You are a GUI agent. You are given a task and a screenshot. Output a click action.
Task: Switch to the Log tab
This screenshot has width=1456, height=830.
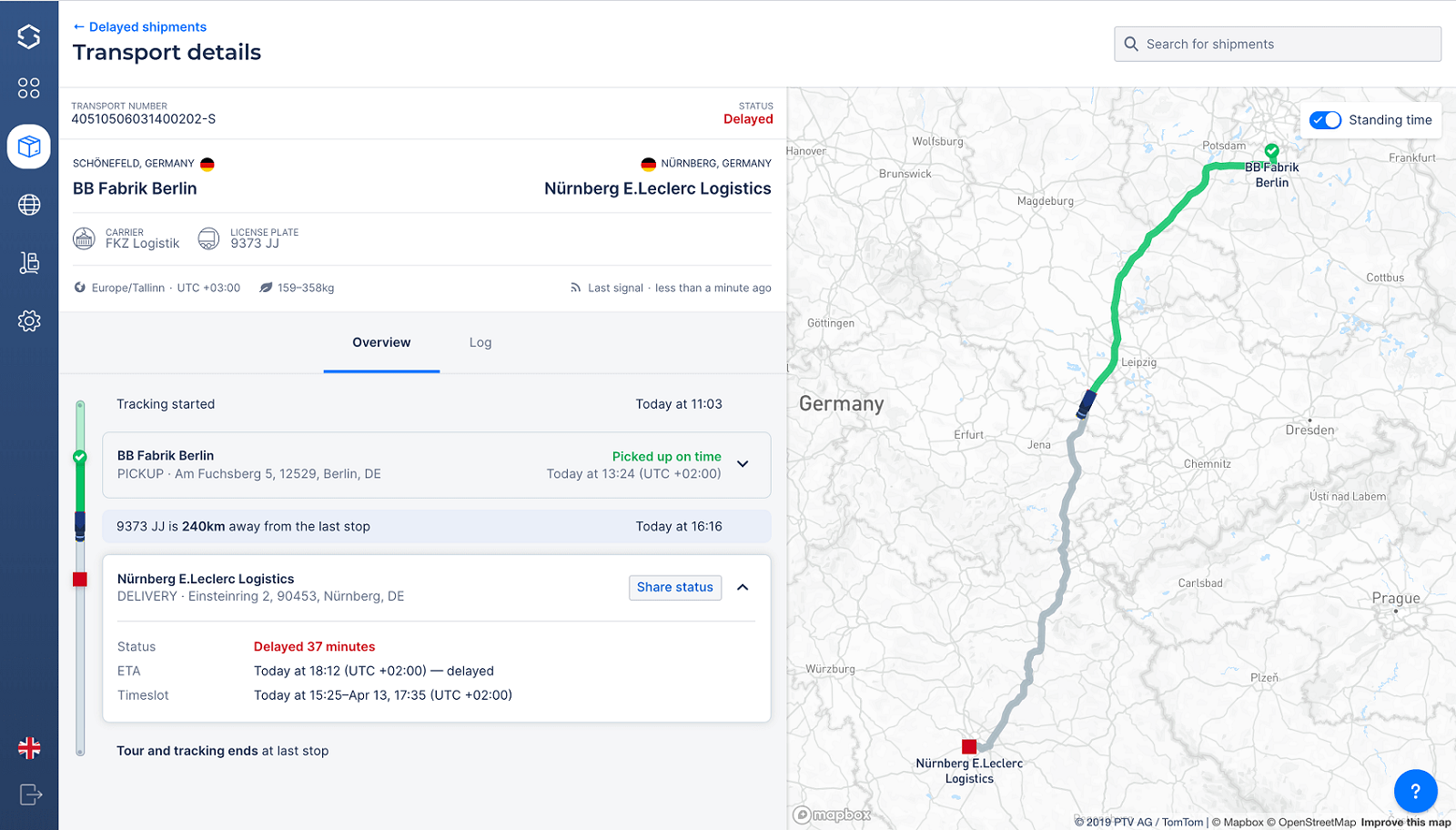[480, 343]
